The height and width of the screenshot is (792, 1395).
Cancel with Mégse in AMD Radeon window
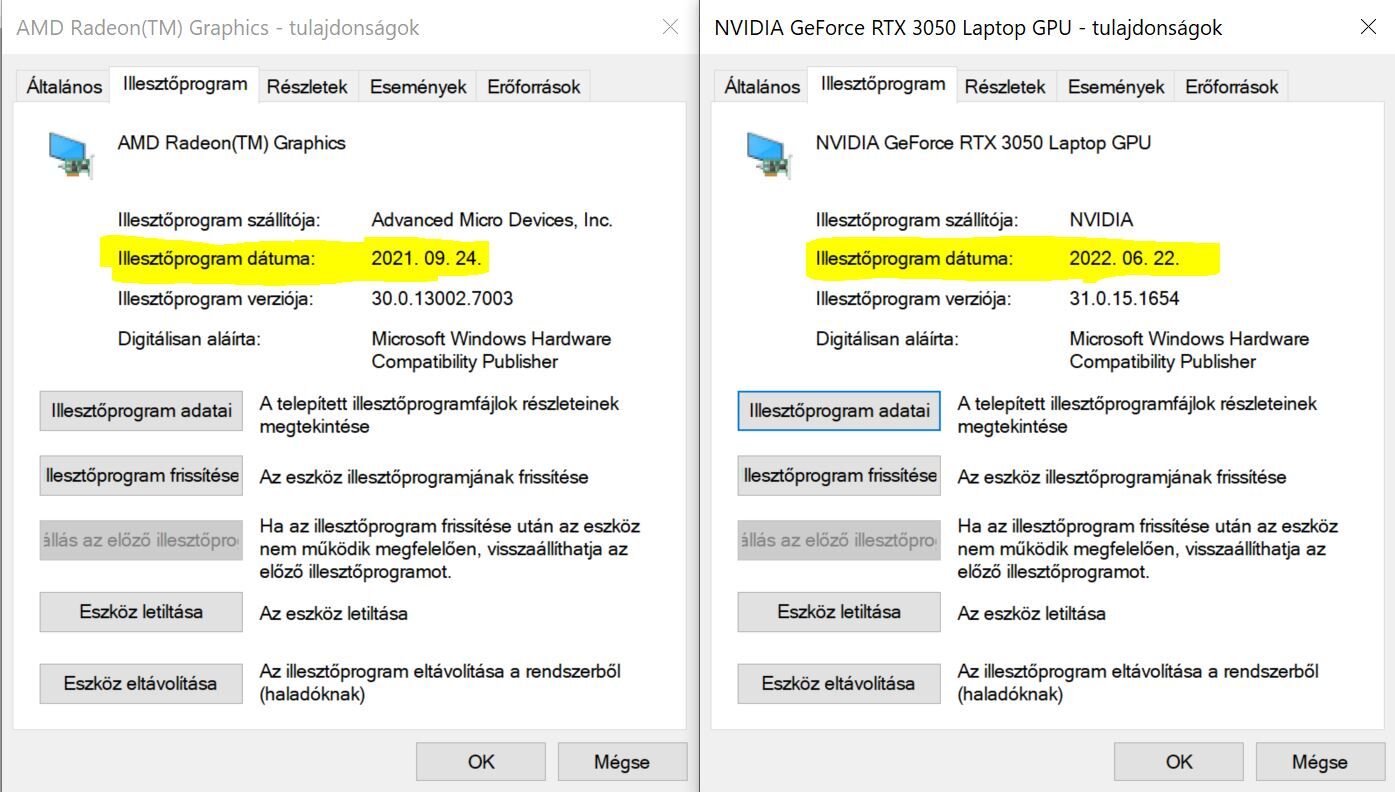622,762
